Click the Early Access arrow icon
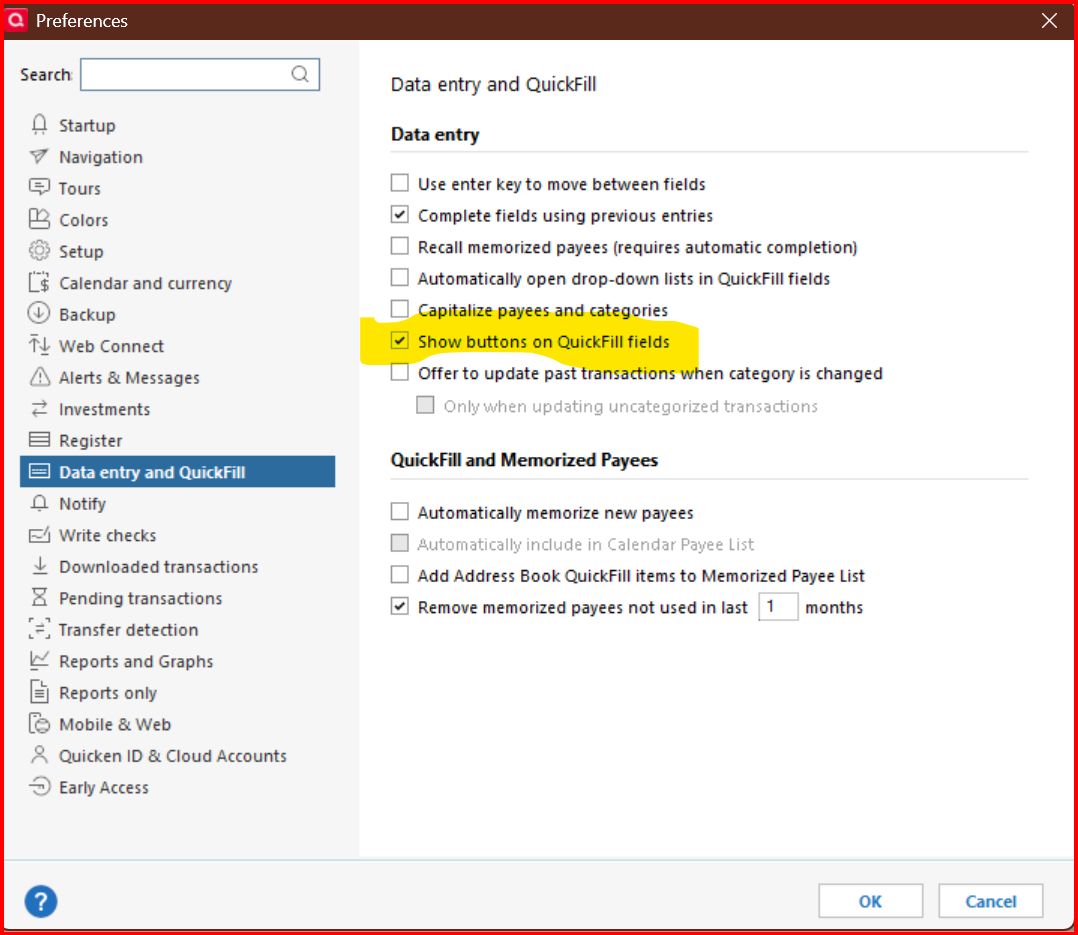Screen dimensions: 1078x935 [39, 786]
